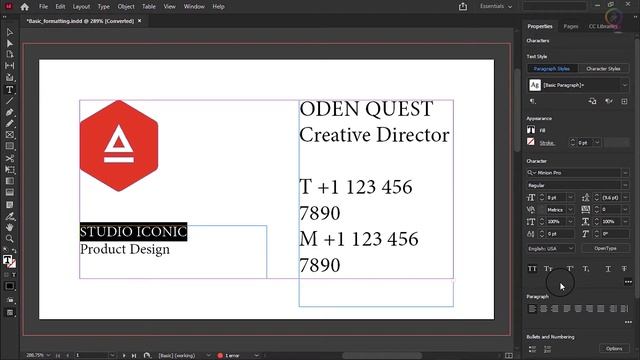Viewport: 640px width, 360px height.
Task: Show more Character options ellipsis
Action: point(628,282)
